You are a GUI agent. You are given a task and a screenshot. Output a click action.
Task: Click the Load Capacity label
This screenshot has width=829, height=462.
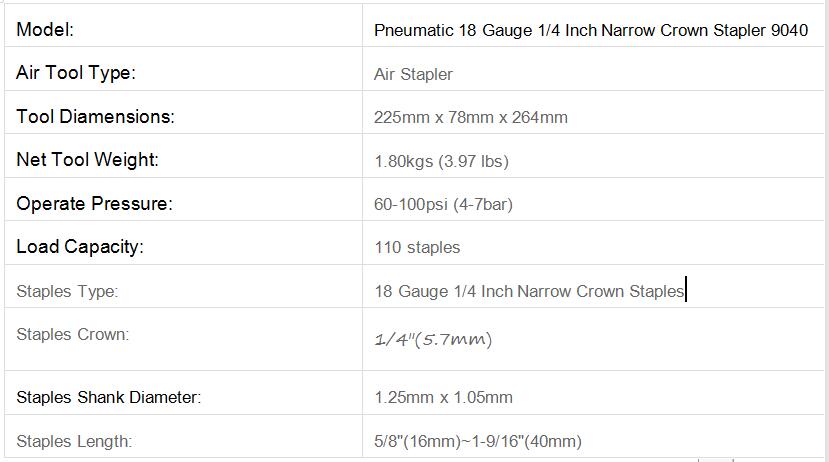[80, 247]
